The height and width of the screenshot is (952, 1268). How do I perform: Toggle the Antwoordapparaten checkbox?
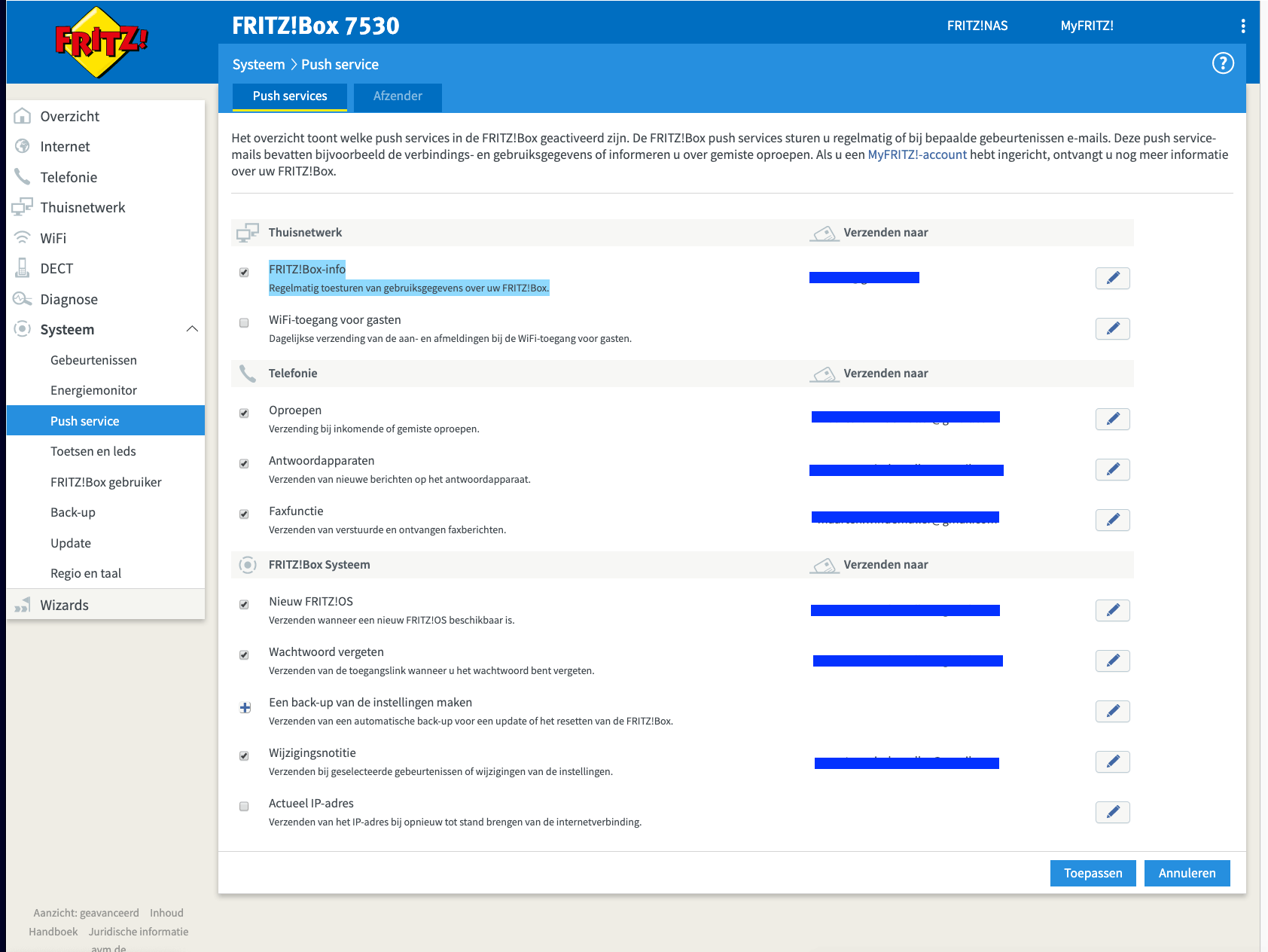point(244,464)
